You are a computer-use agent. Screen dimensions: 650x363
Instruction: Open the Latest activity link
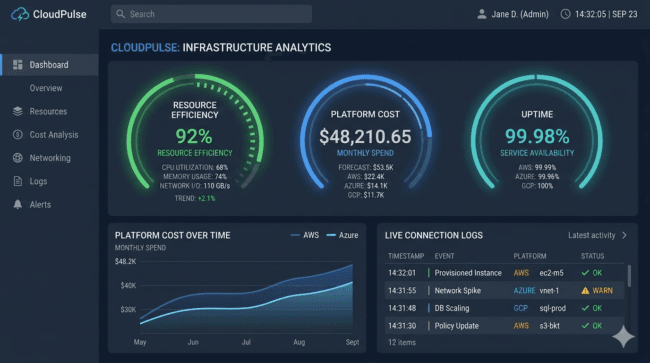coord(592,235)
